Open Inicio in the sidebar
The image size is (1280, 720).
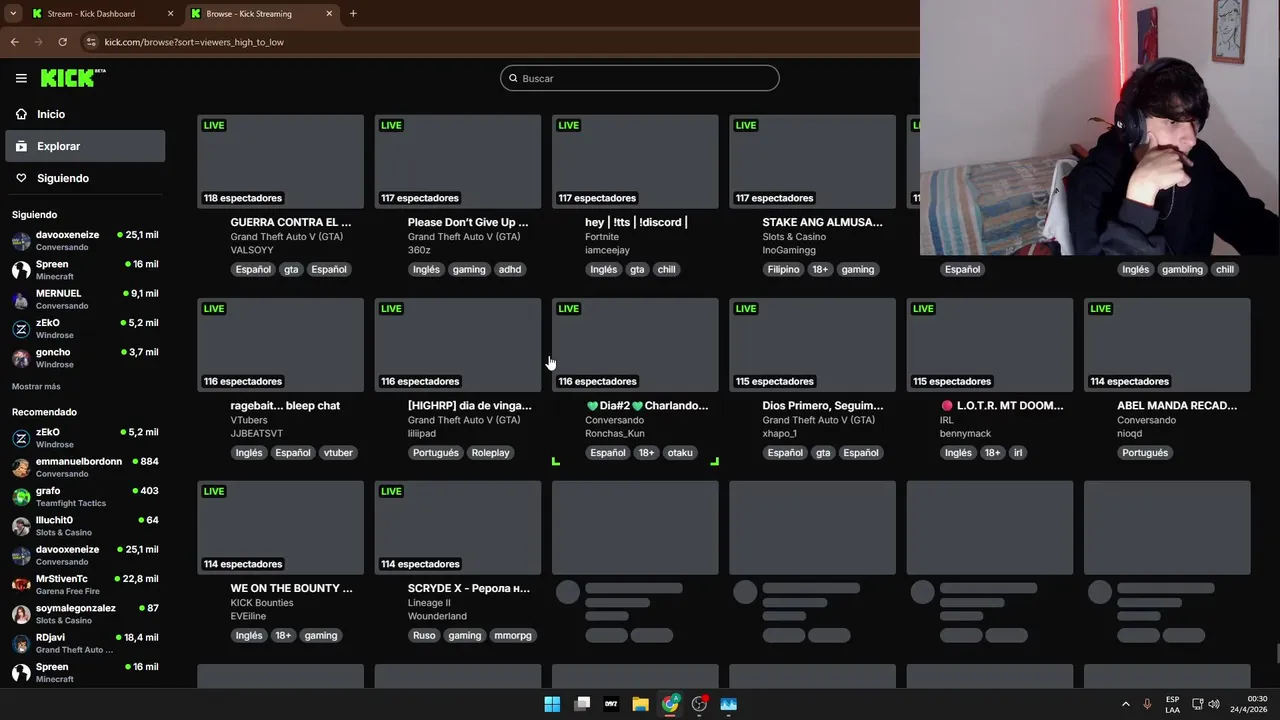click(85, 114)
